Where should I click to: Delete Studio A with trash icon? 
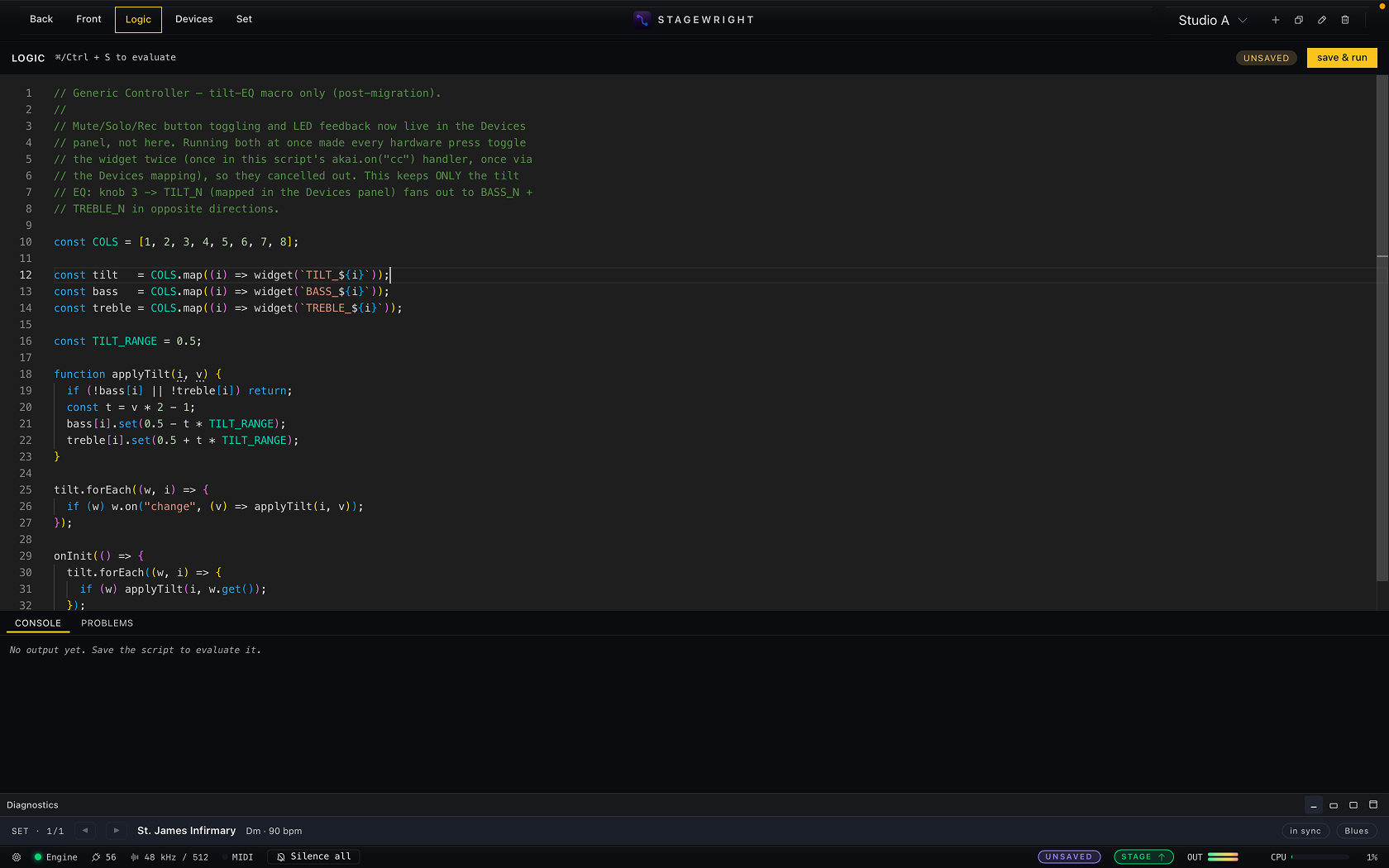coord(1345,20)
